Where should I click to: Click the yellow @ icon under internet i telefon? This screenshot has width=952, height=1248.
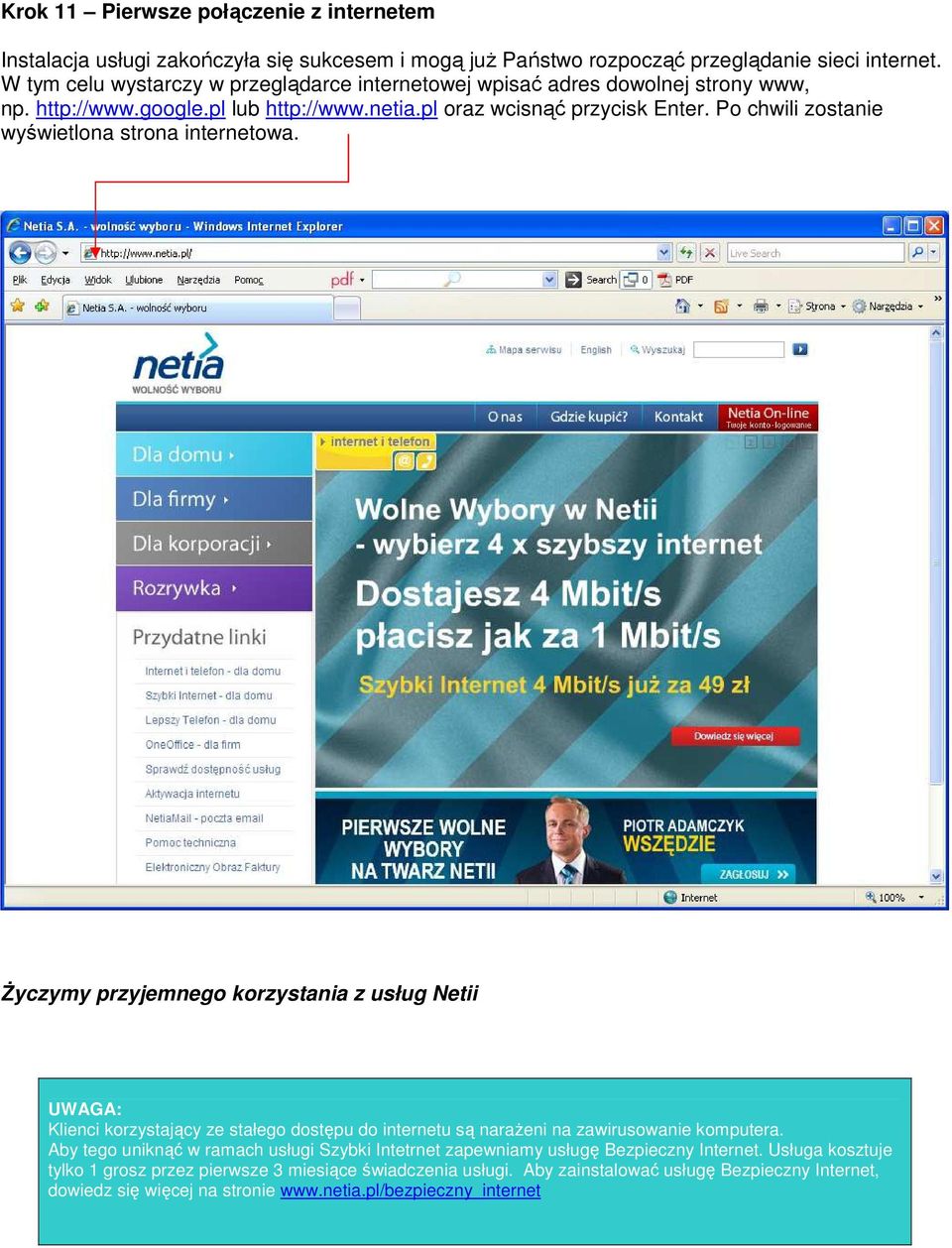405,460
